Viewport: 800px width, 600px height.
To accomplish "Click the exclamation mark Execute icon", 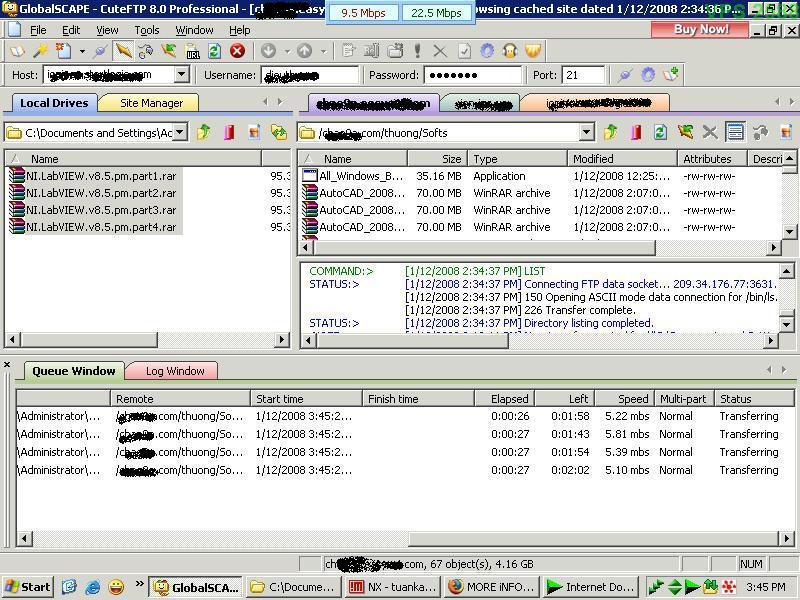I will tap(417, 51).
